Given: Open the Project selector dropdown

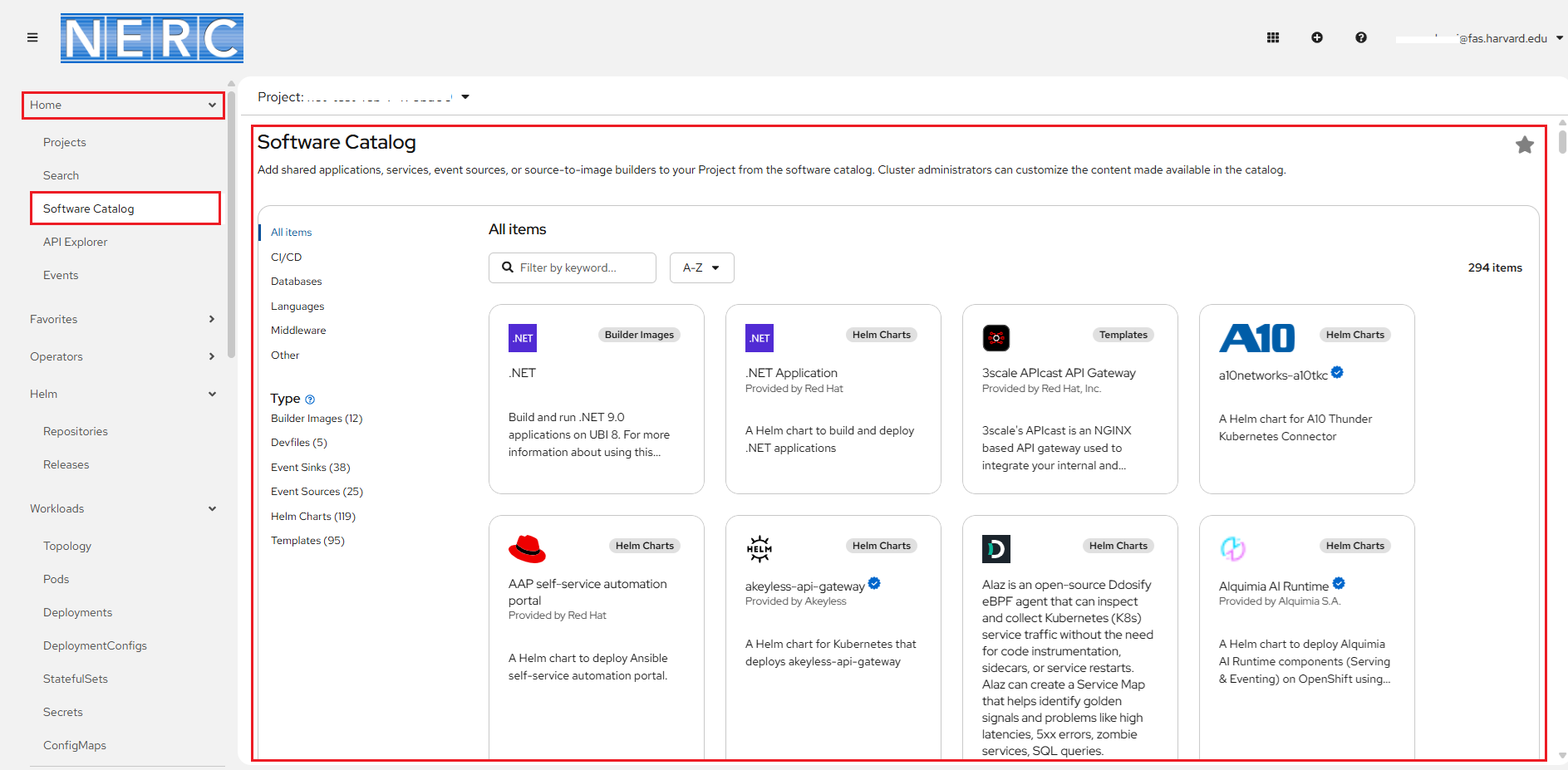Looking at the screenshot, I should tap(364, 97).
